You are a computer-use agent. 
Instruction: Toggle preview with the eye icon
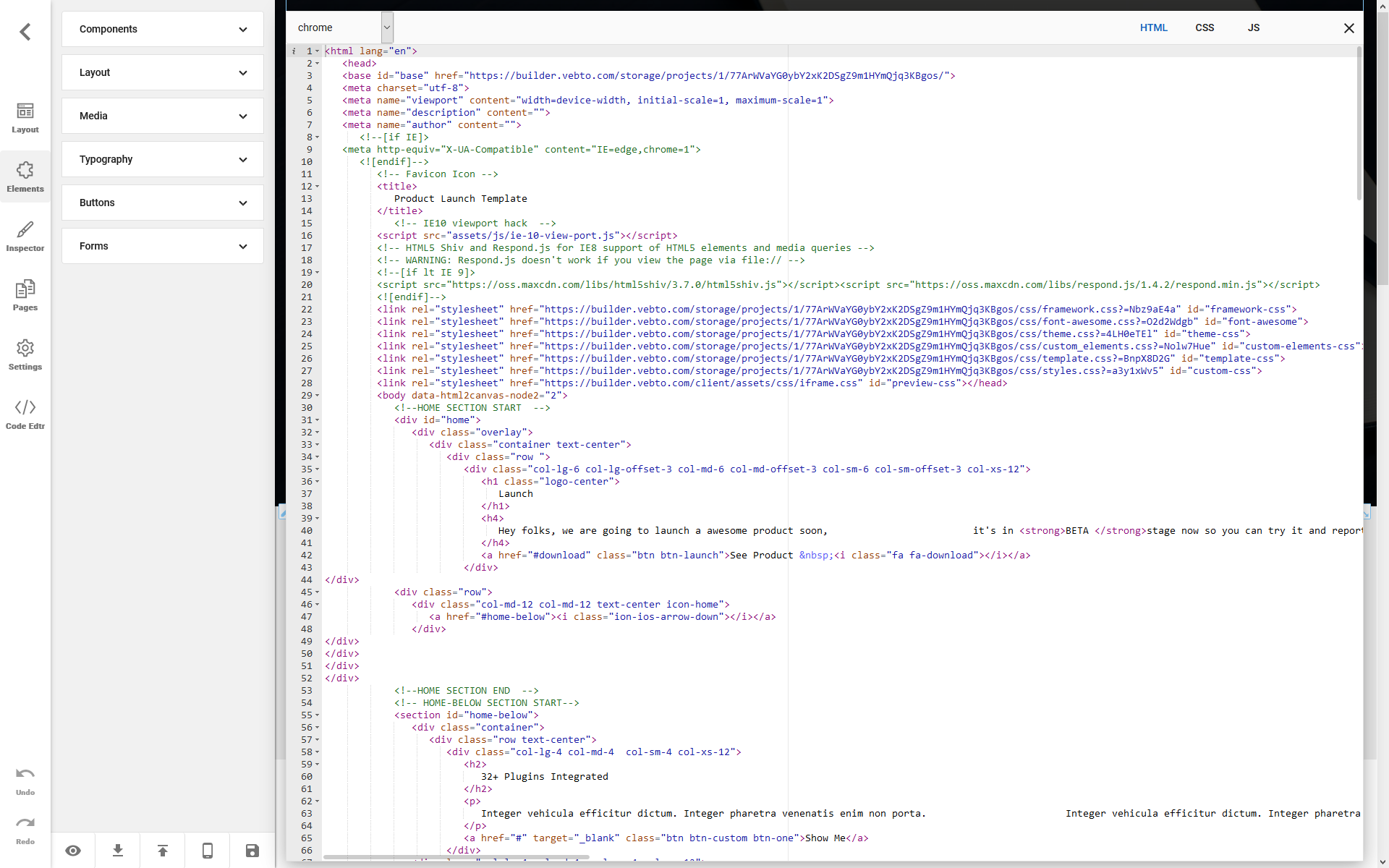pos(73,851)
